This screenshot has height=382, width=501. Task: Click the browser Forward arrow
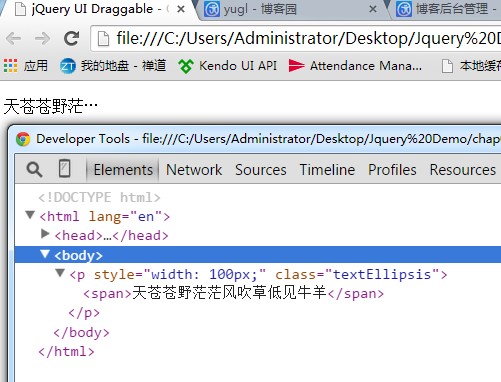[x=42, y=39]
